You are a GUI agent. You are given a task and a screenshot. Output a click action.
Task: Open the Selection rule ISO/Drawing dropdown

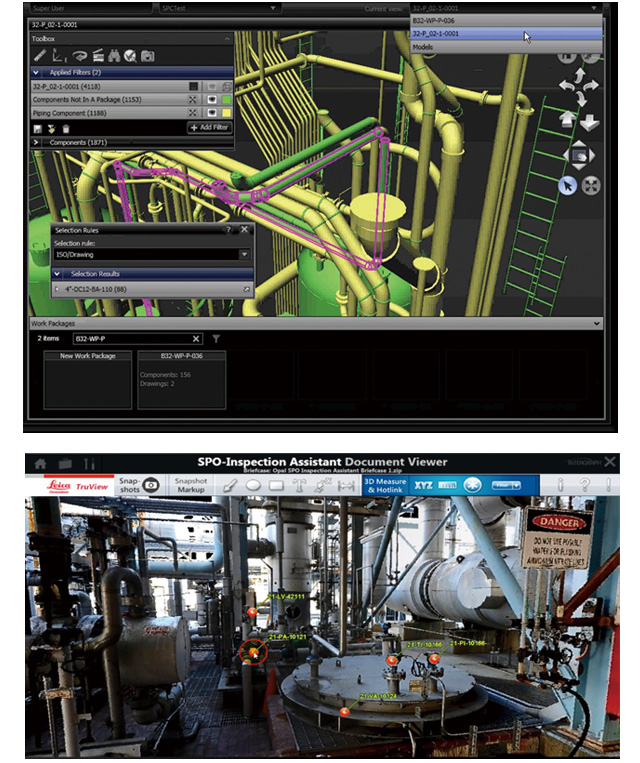pos(150,255)
